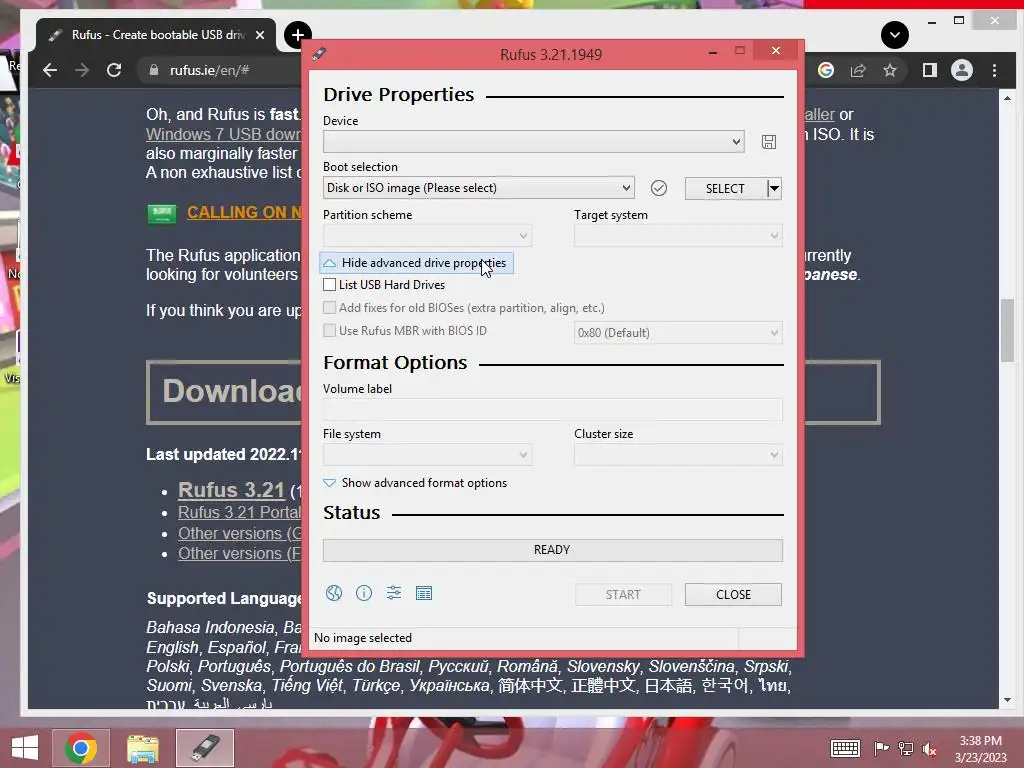The width and height of the screenshot is (1024, 768).
Task: Minimize the Rufus window
Action: [x=713, y=52]
